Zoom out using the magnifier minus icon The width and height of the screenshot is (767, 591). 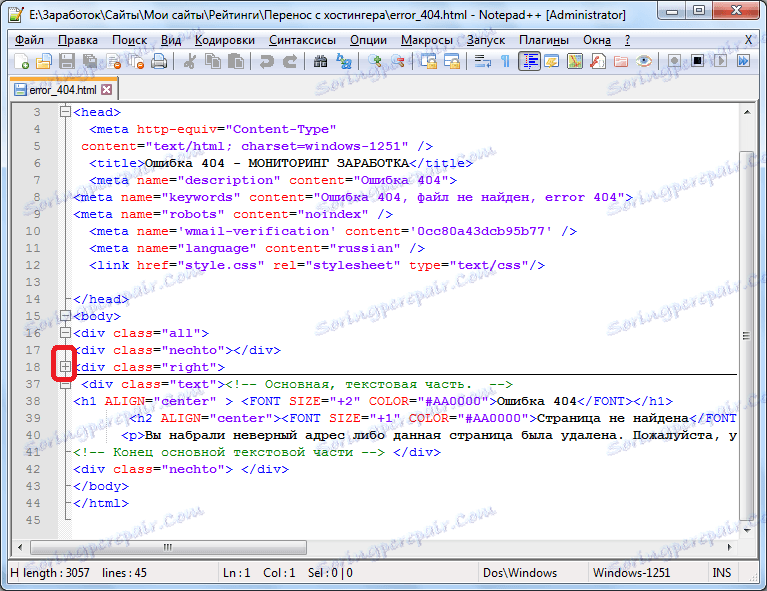(398, 62)
